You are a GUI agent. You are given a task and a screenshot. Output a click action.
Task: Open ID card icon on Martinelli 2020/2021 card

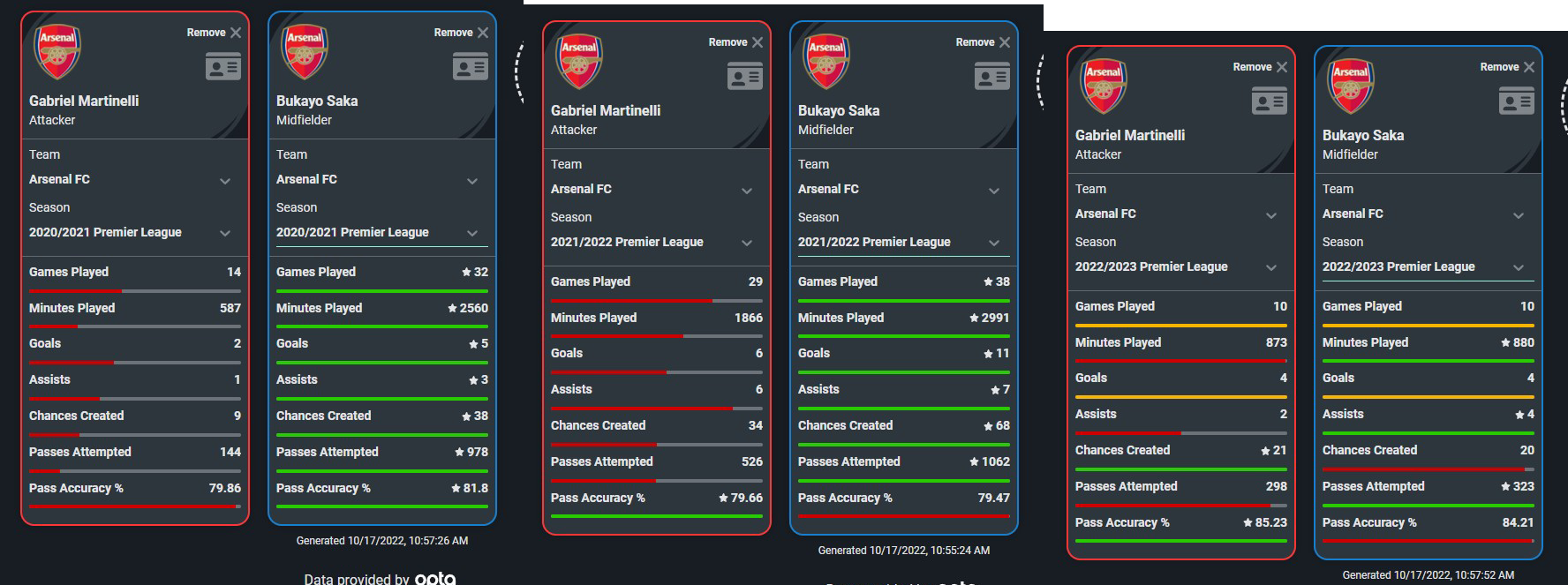[x=222, y=66]
